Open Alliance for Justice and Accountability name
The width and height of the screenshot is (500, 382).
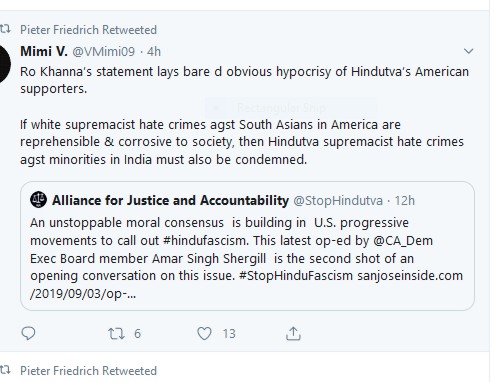(170, 200)
